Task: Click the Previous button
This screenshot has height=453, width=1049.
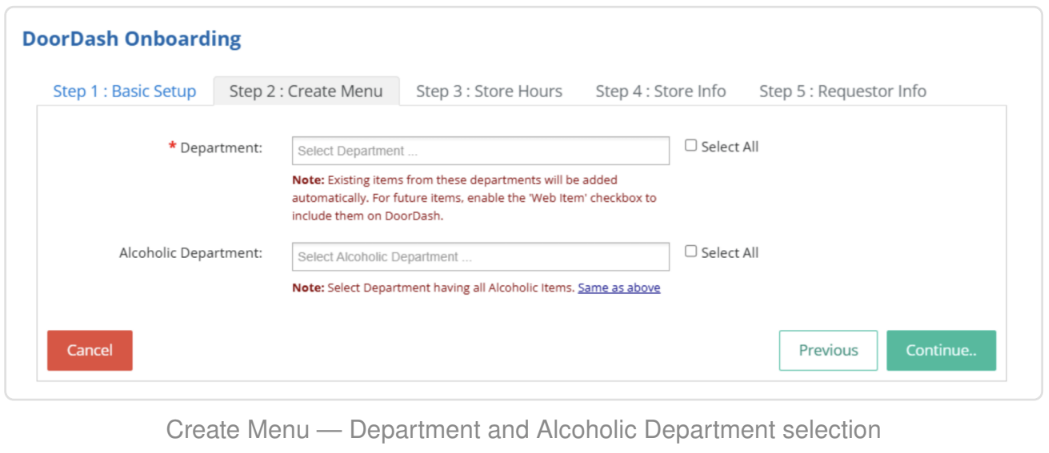Action: [828, 350]
